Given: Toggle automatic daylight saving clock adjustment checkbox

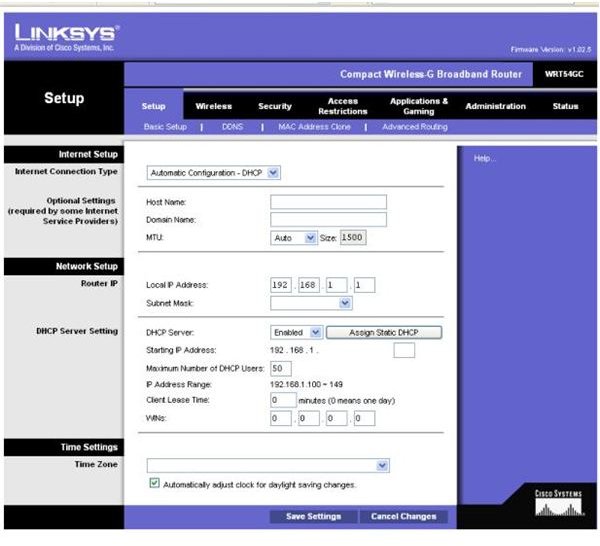Looking at the screenshot, I should [154, 483].
